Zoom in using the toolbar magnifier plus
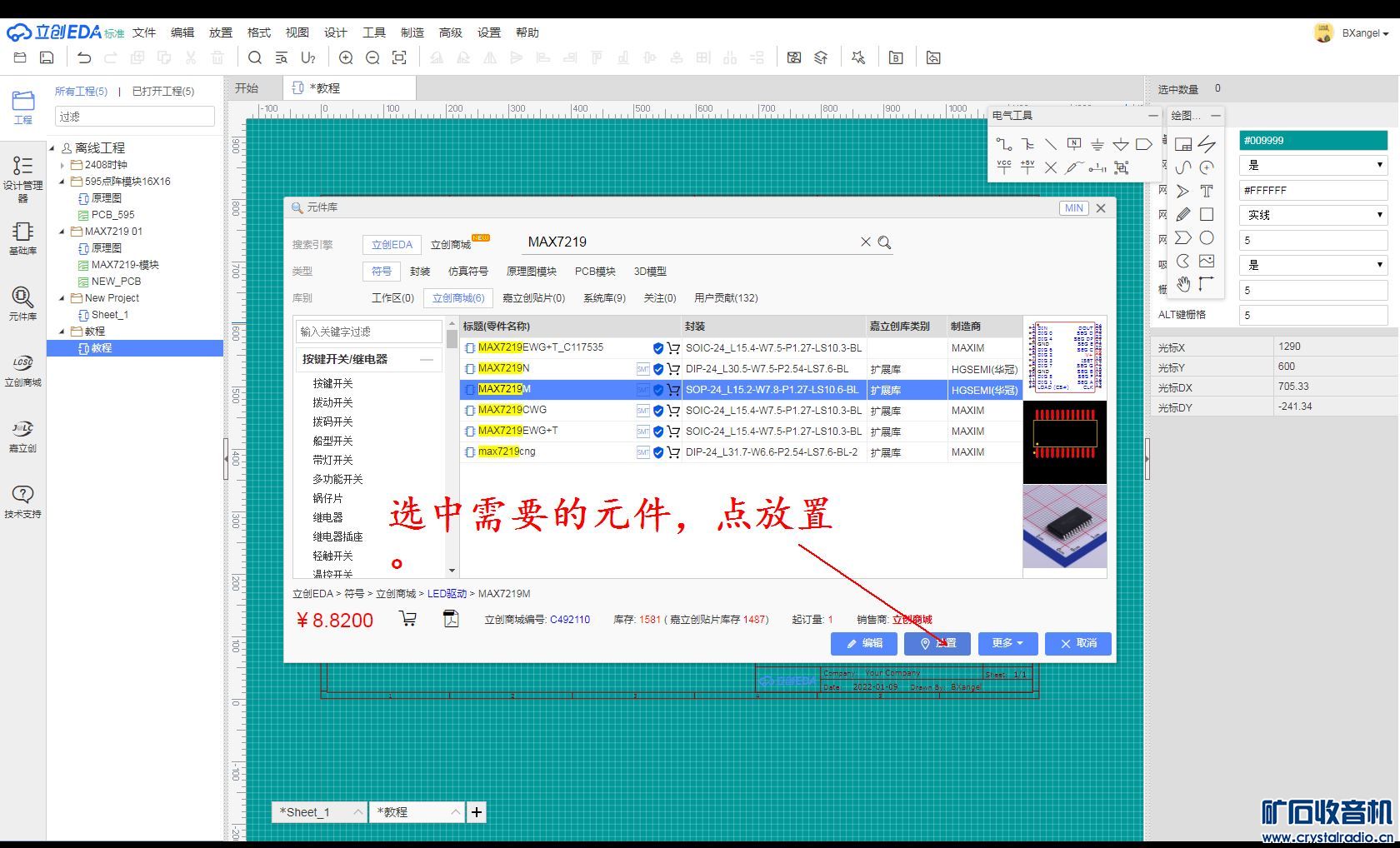 click(346, 57)
